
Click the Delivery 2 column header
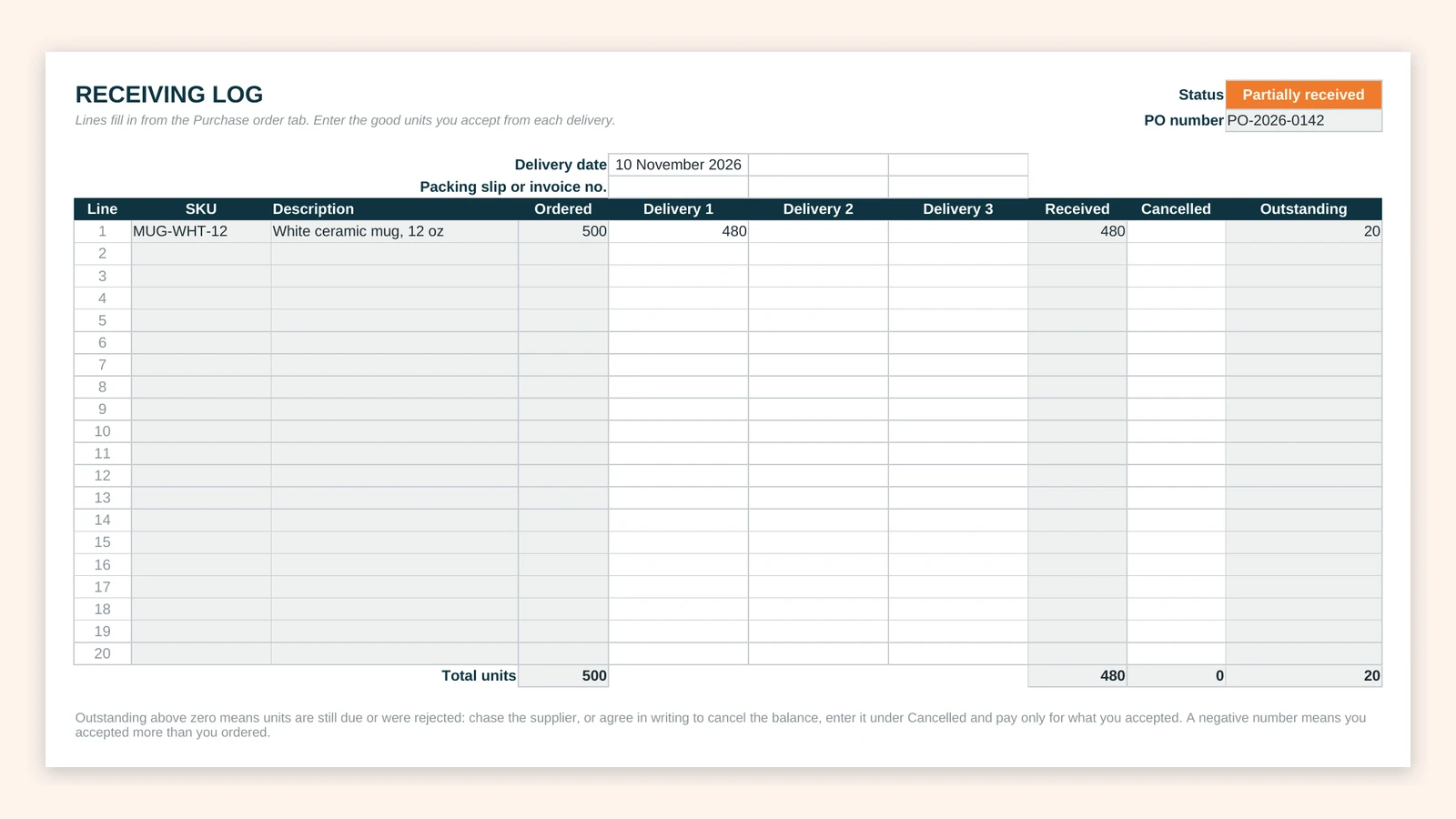pyautogui.click(x=818, y=209)
